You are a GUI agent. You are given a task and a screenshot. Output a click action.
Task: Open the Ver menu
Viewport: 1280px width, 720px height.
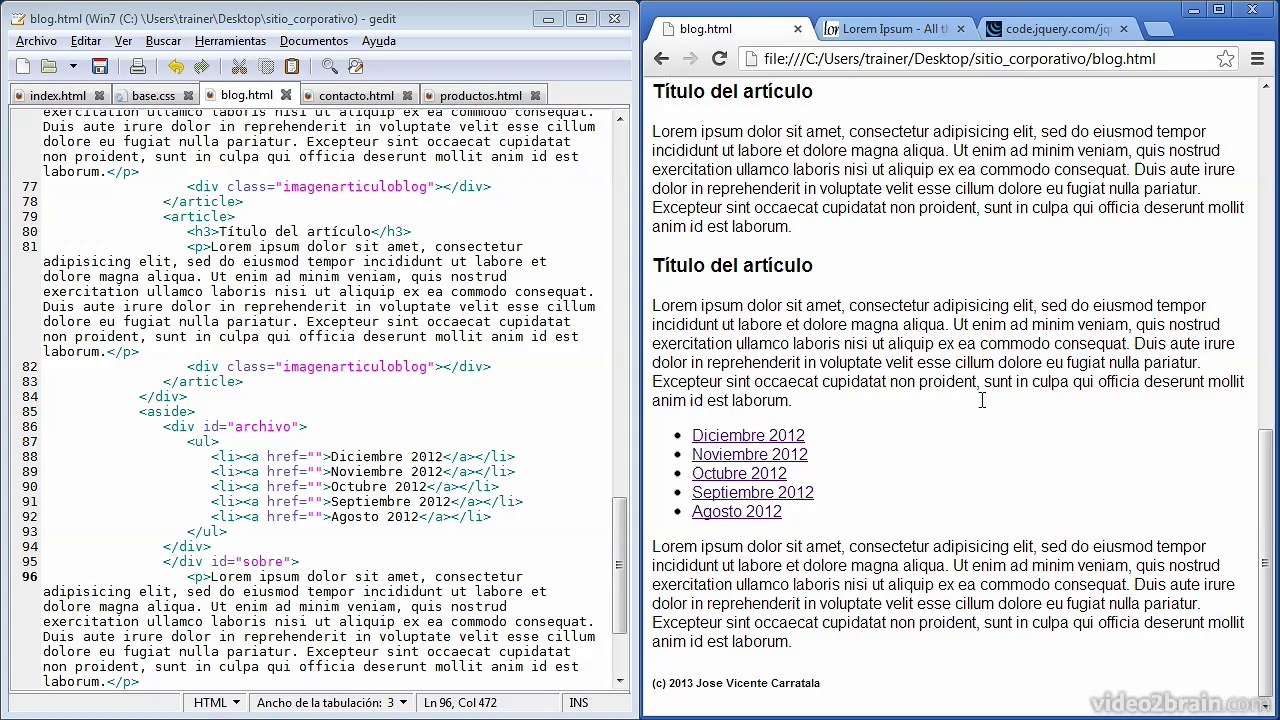(x=123, y=41)
